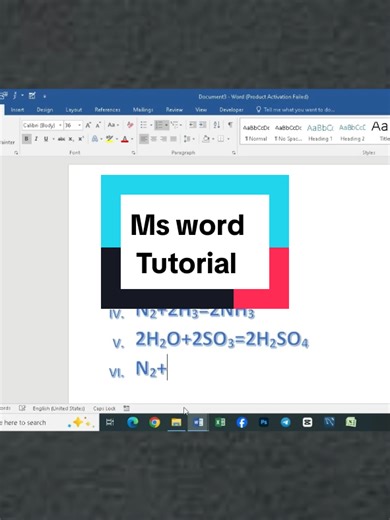Click Decrease Indent icon

point(192,125)
